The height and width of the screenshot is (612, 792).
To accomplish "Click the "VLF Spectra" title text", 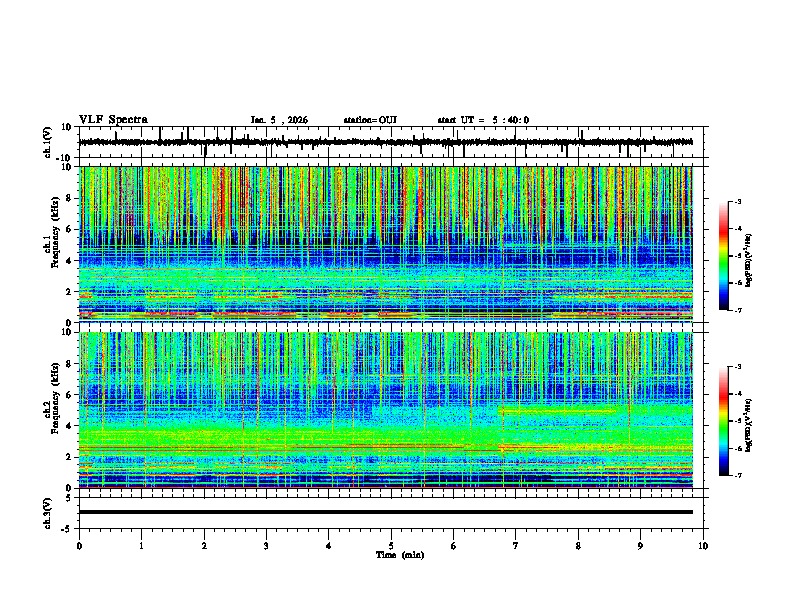I will [x=113, y=120].
